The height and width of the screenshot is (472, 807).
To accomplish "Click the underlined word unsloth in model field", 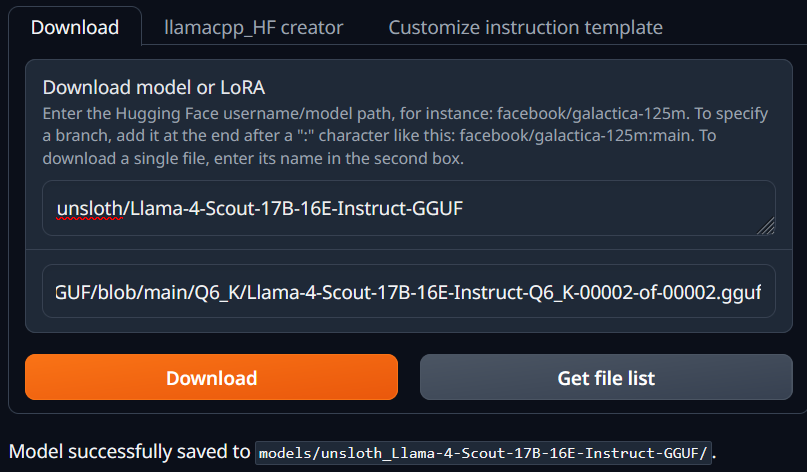I will [x=90, y=208].
